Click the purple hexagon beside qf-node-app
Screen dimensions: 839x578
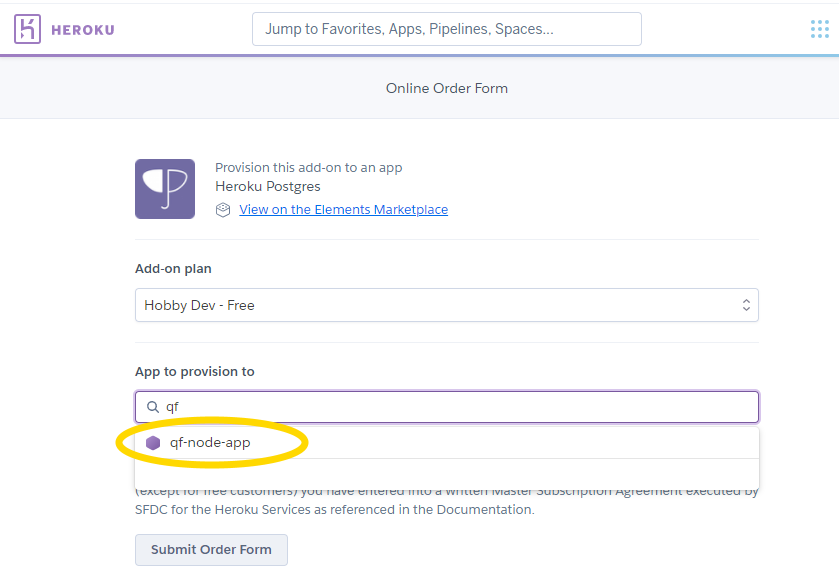(x=153, y=442)
